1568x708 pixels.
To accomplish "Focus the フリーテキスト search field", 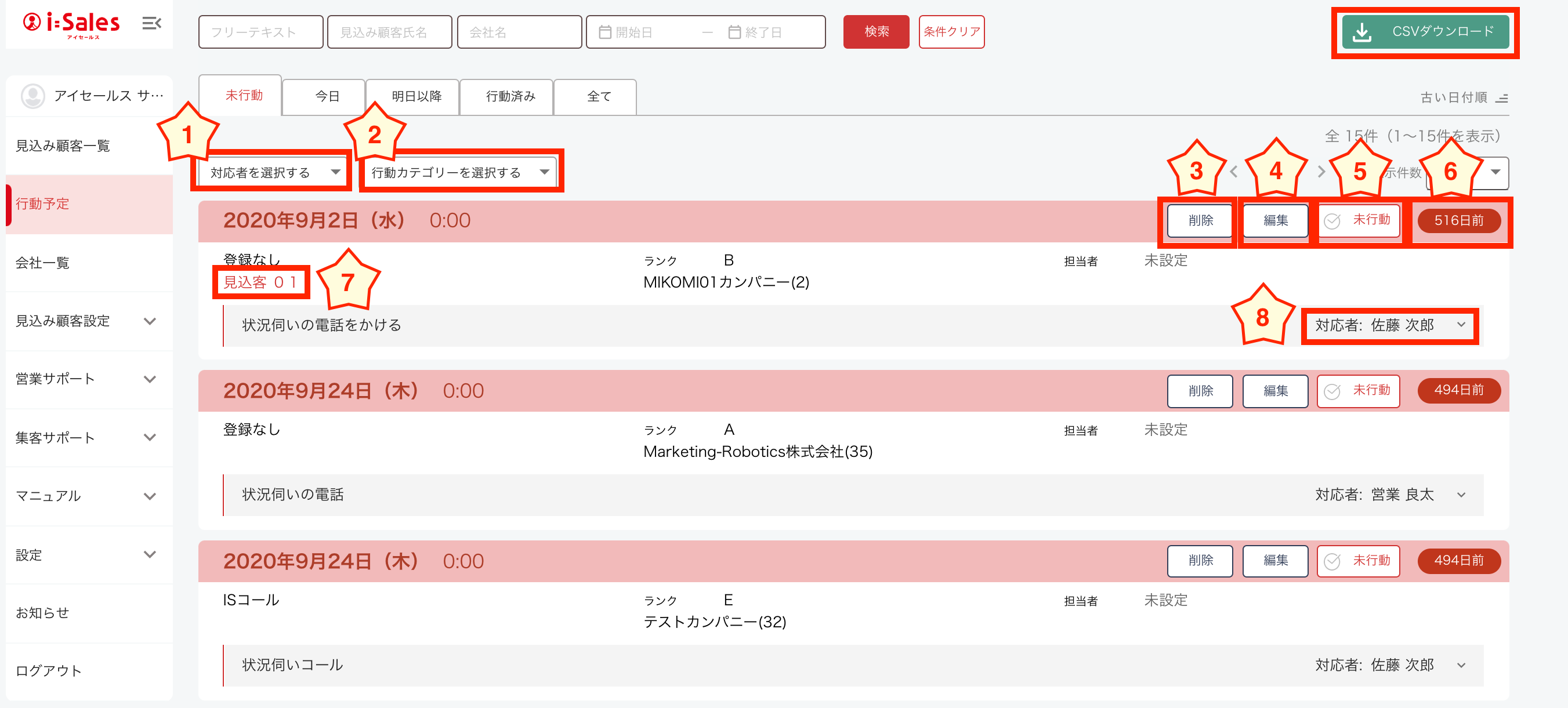I will click(x=260, y=32).
